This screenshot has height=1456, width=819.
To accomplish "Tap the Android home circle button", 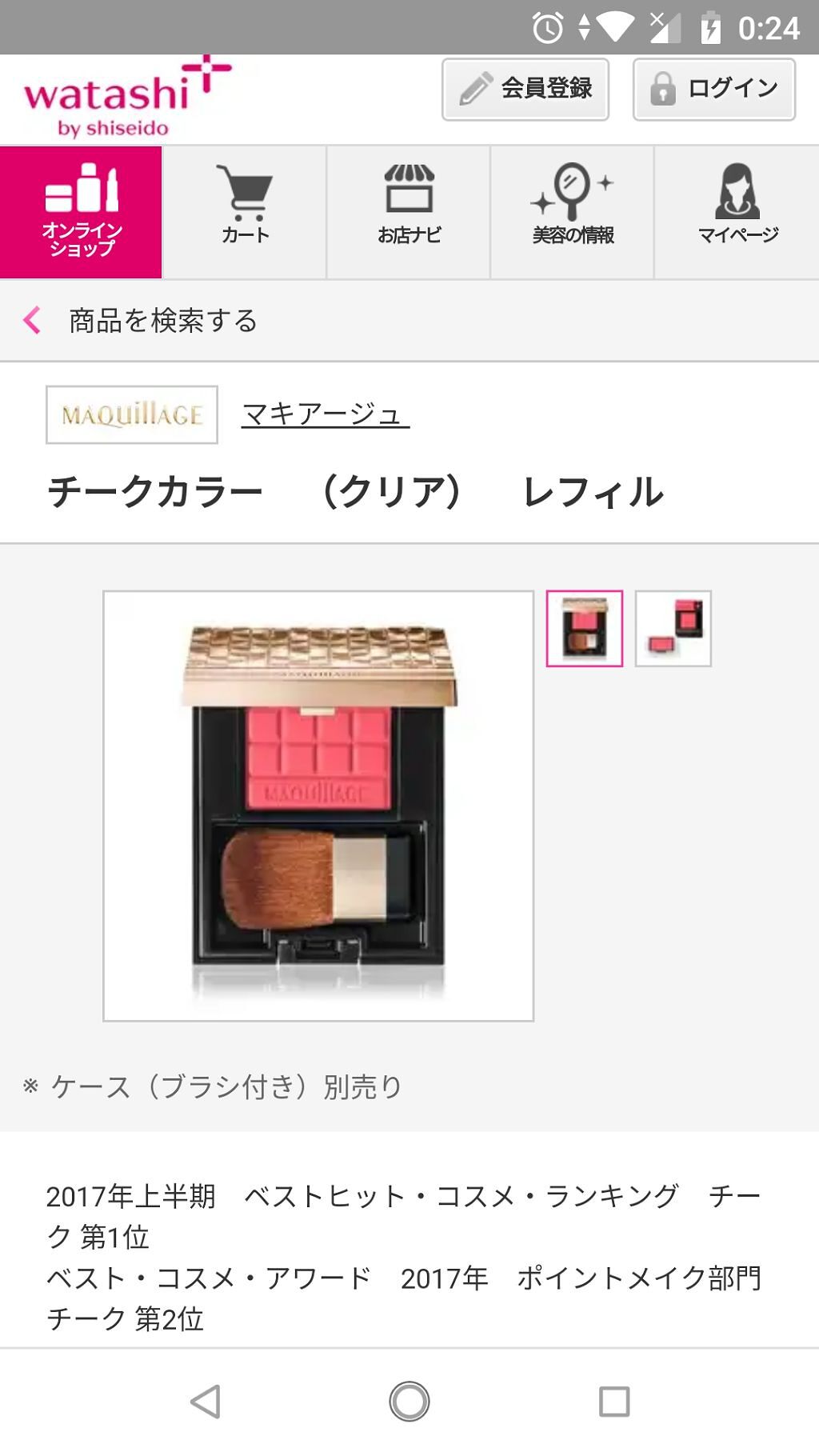I will coord(409,1402).
